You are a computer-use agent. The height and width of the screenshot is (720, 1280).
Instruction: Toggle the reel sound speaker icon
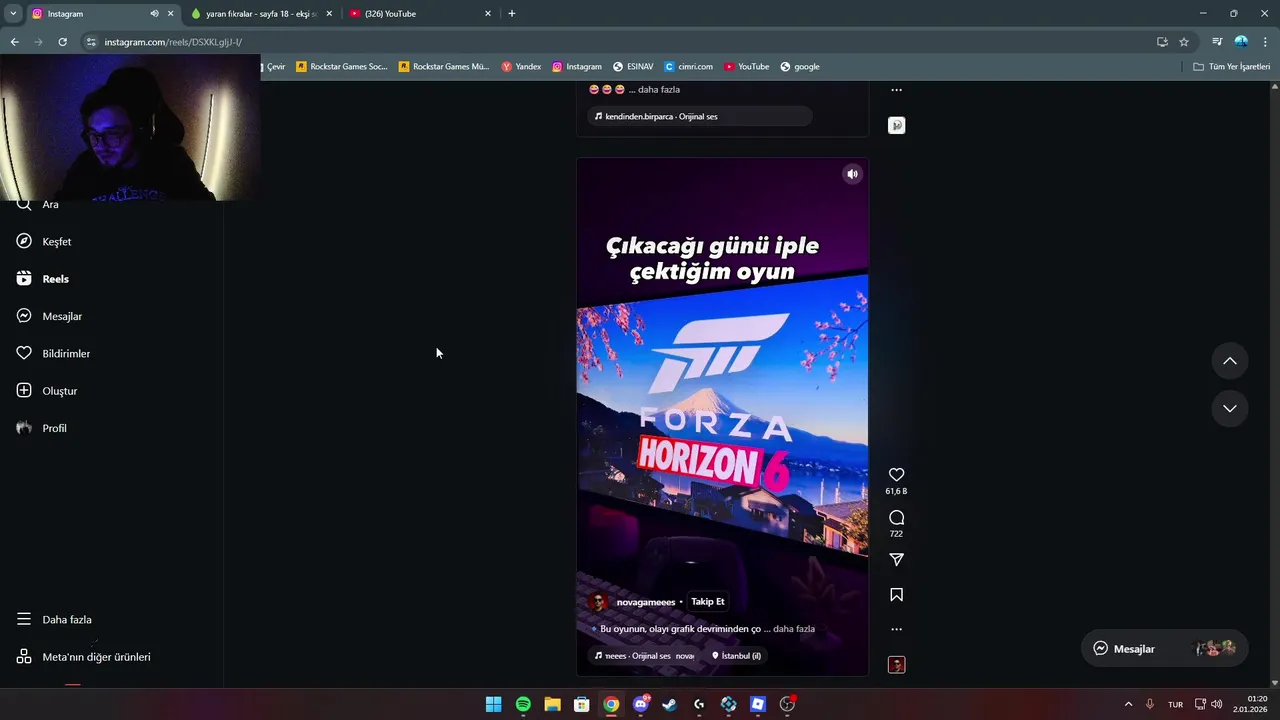coord(852,174)
